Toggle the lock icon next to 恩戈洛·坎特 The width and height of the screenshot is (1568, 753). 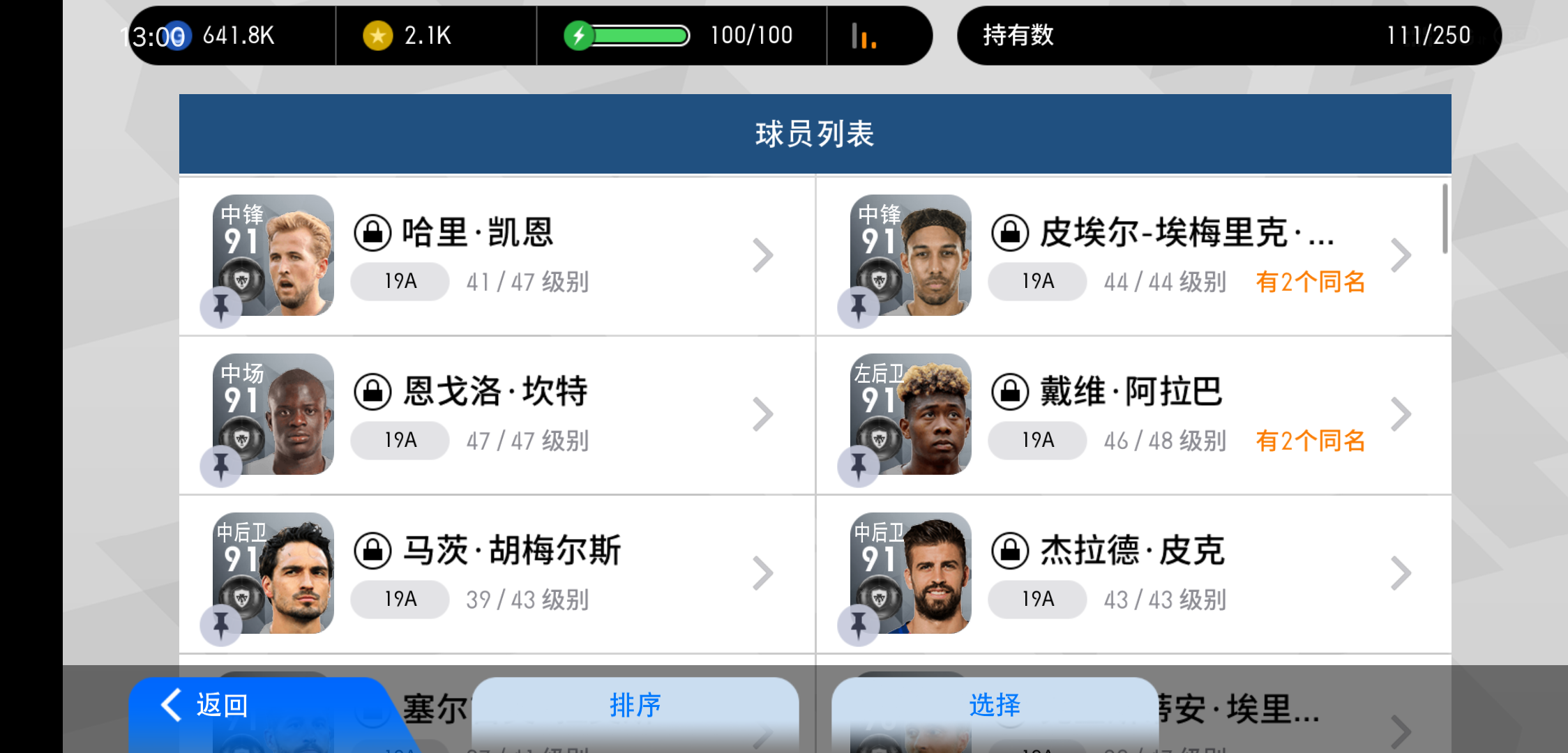tap(372, 391)
